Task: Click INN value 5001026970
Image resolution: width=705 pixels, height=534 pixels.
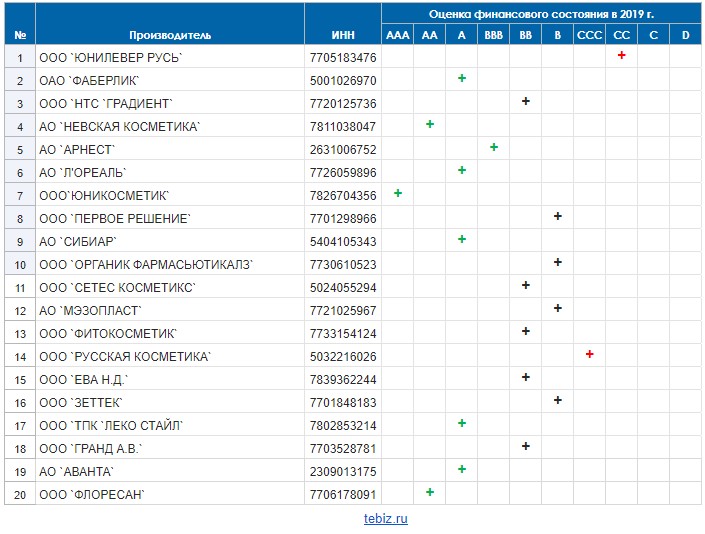Action: (x=343, y=80)
